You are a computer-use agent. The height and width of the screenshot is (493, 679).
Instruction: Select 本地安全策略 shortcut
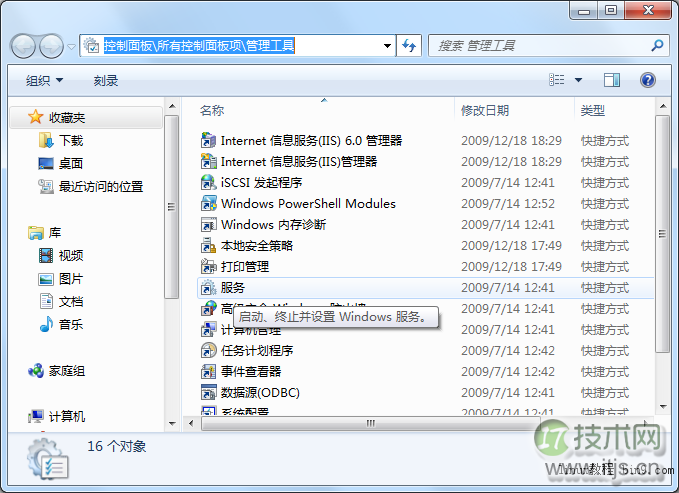257,246
